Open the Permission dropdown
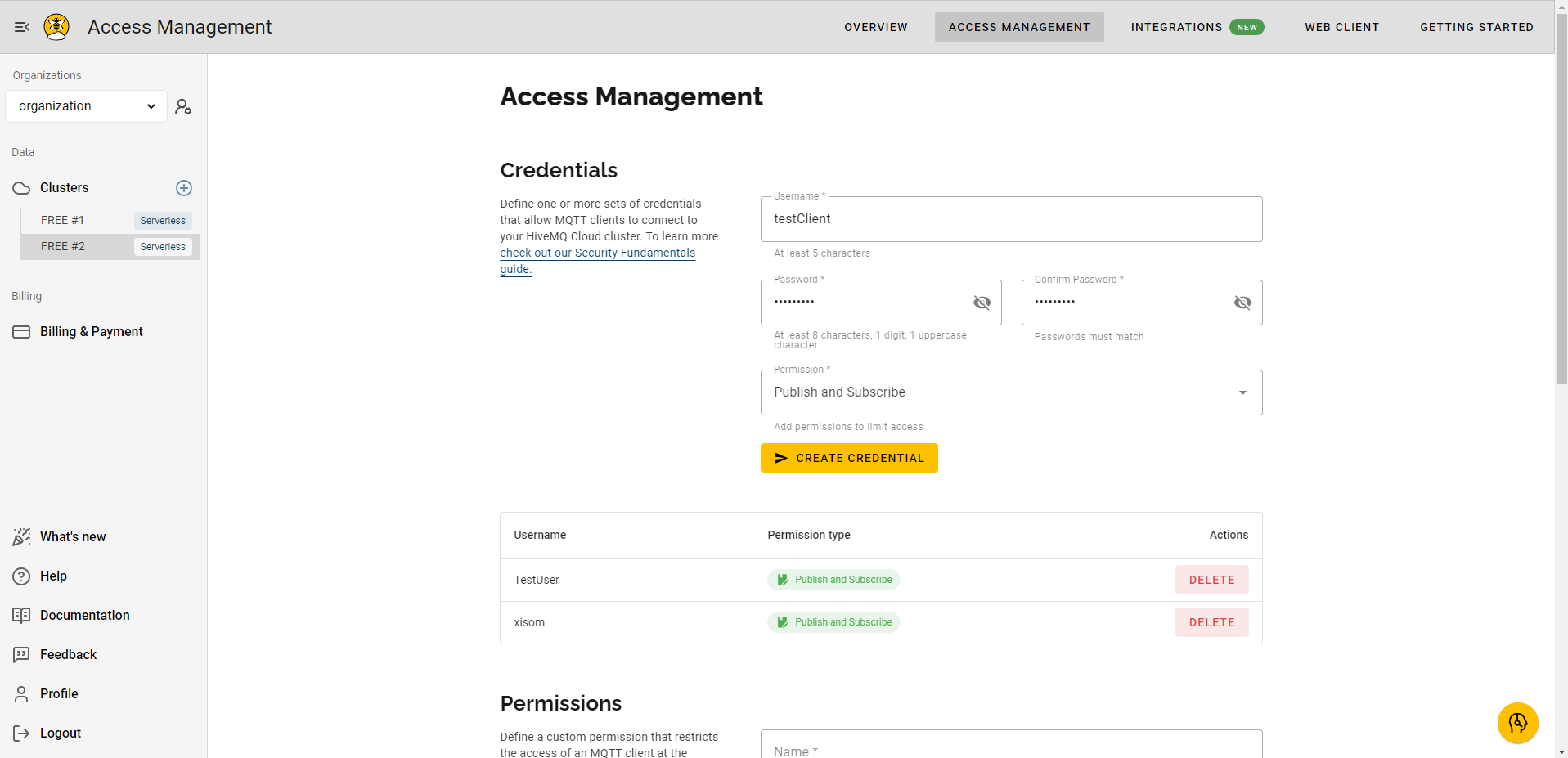Screen dimensions: 1568x758 tap(1011, 392)
